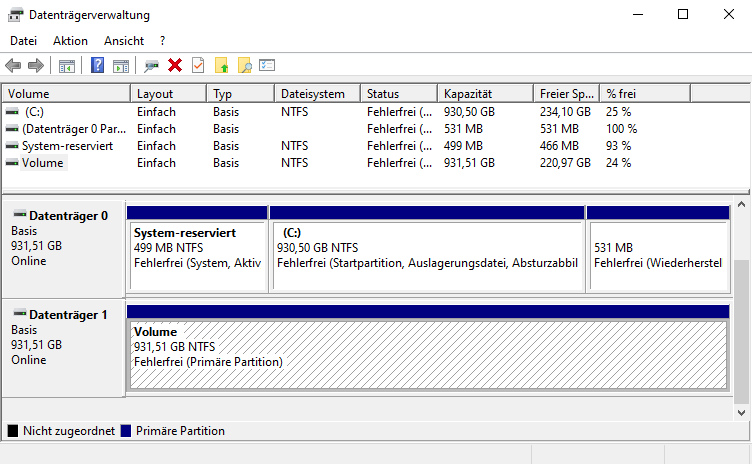752x464 pixels.
Task: Click the drive icon beside System-reserviert row
Action: (12, 146)
